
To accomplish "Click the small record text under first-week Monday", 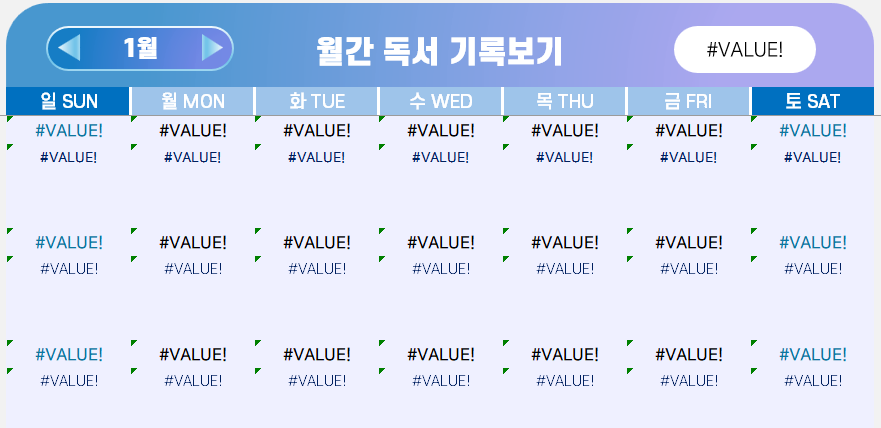I will (192, 157).
